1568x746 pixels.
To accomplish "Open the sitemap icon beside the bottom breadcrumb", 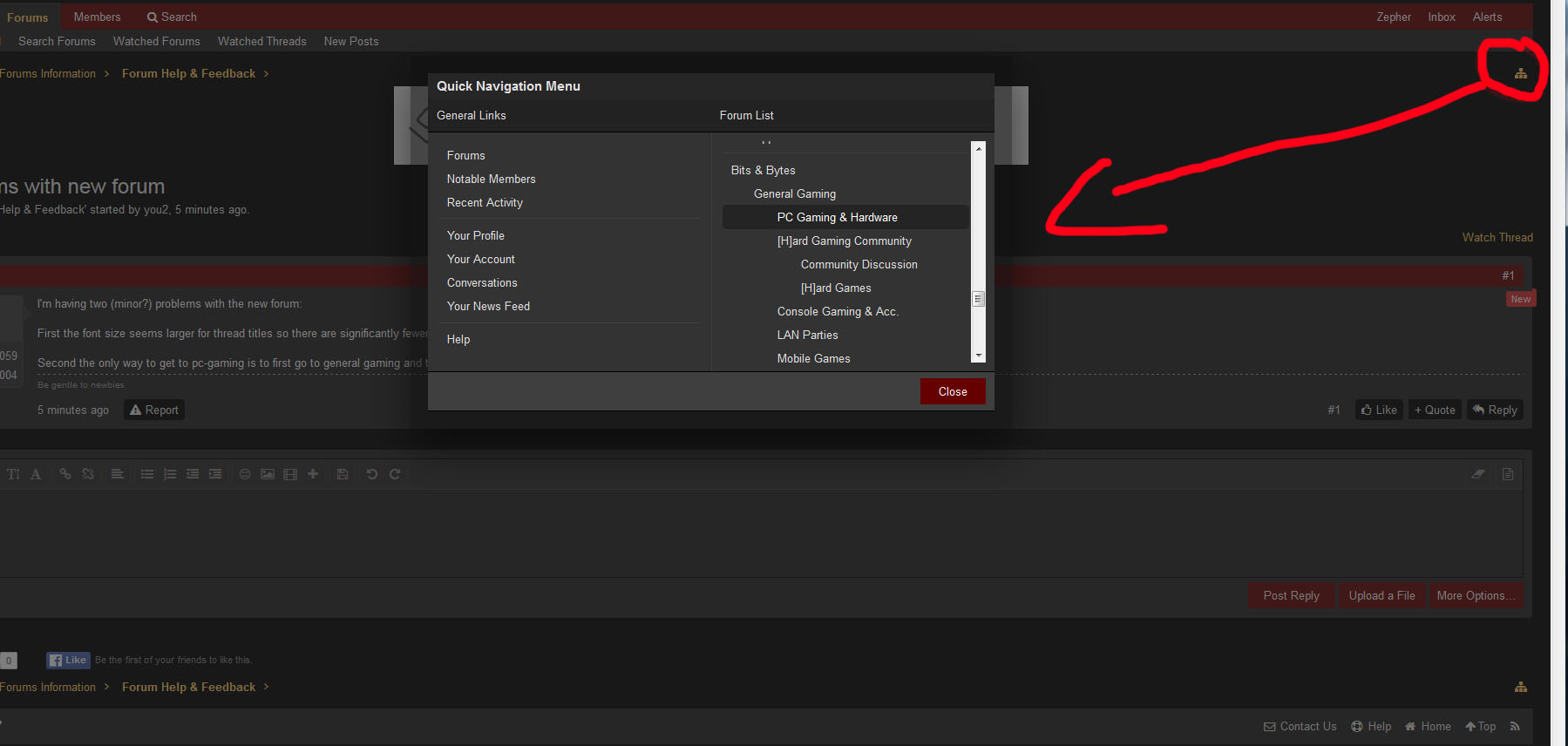I will 1521,687.
